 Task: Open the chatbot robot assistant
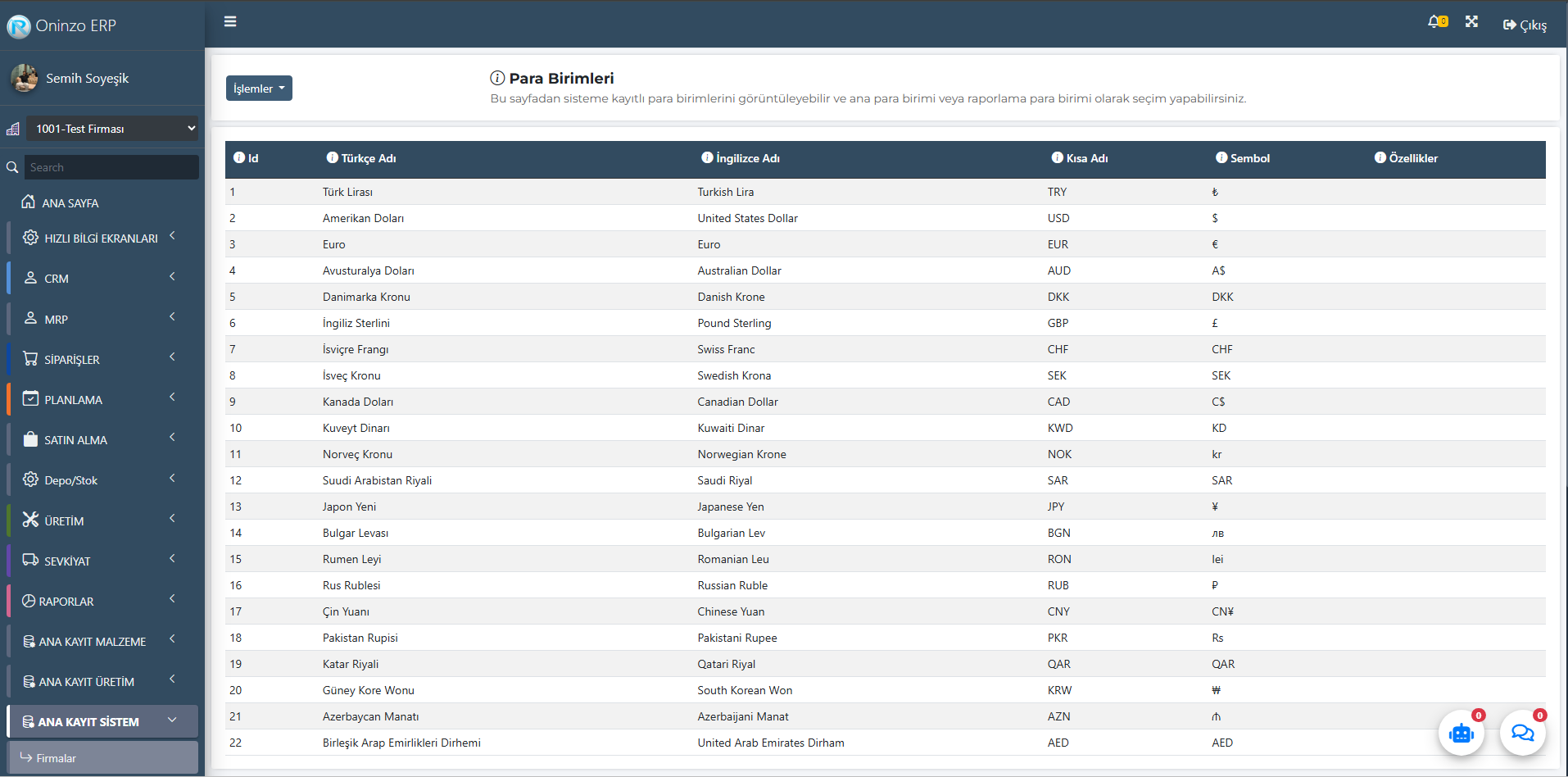pos(1461,733)
